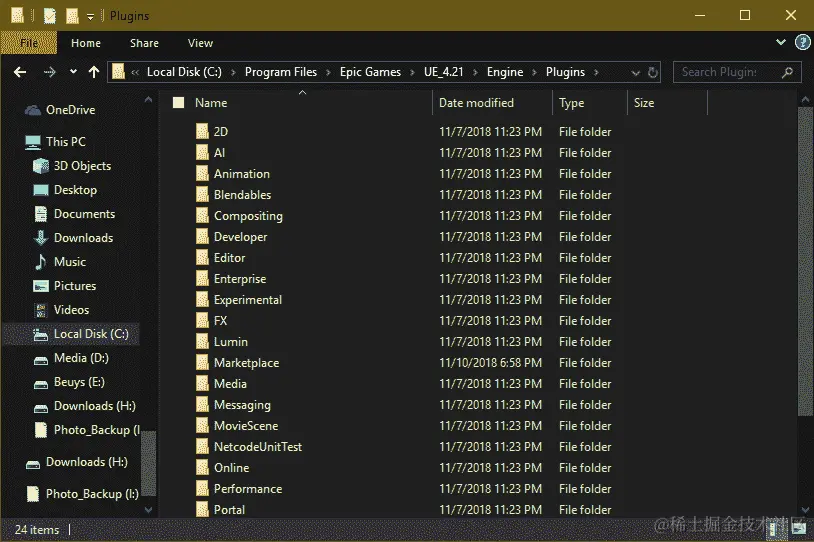The image size is (814, 542).
Task: Click the Developer folder icon
Action: [202, 237]
